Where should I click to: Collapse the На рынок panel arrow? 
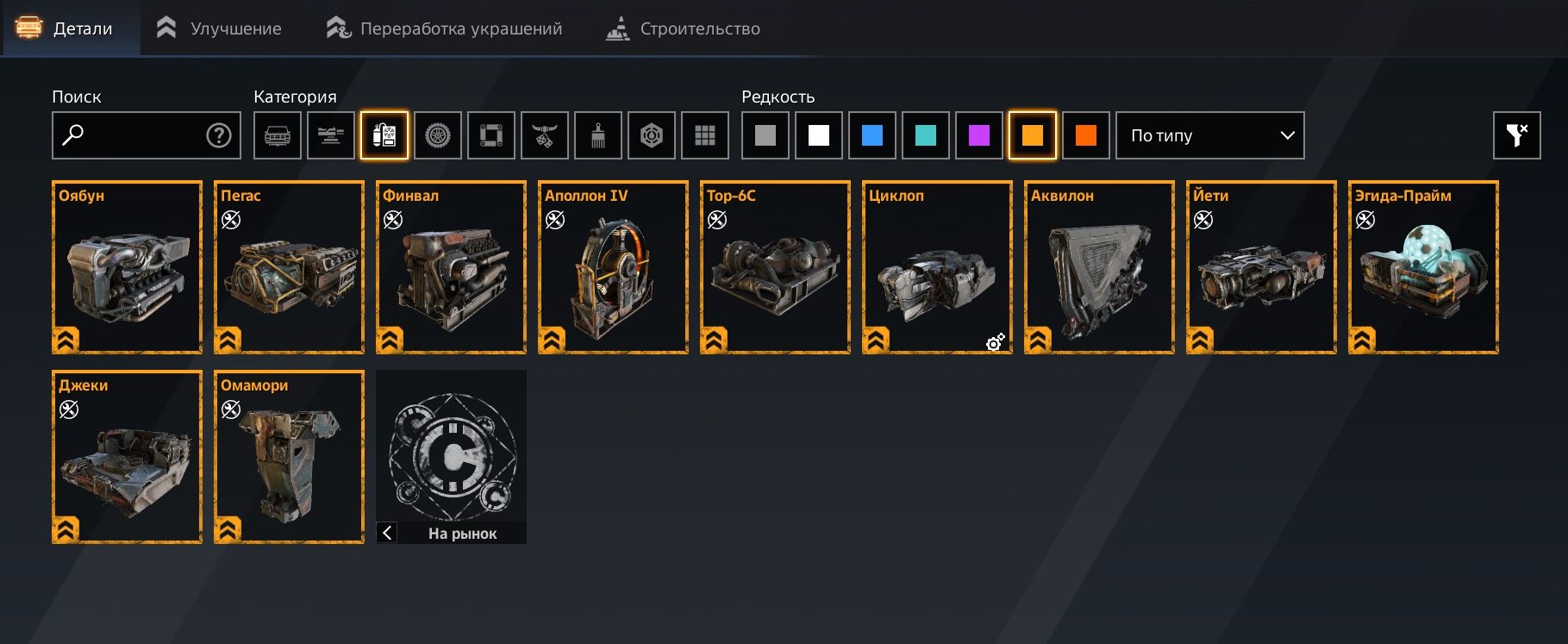click(x=387, y=533)
